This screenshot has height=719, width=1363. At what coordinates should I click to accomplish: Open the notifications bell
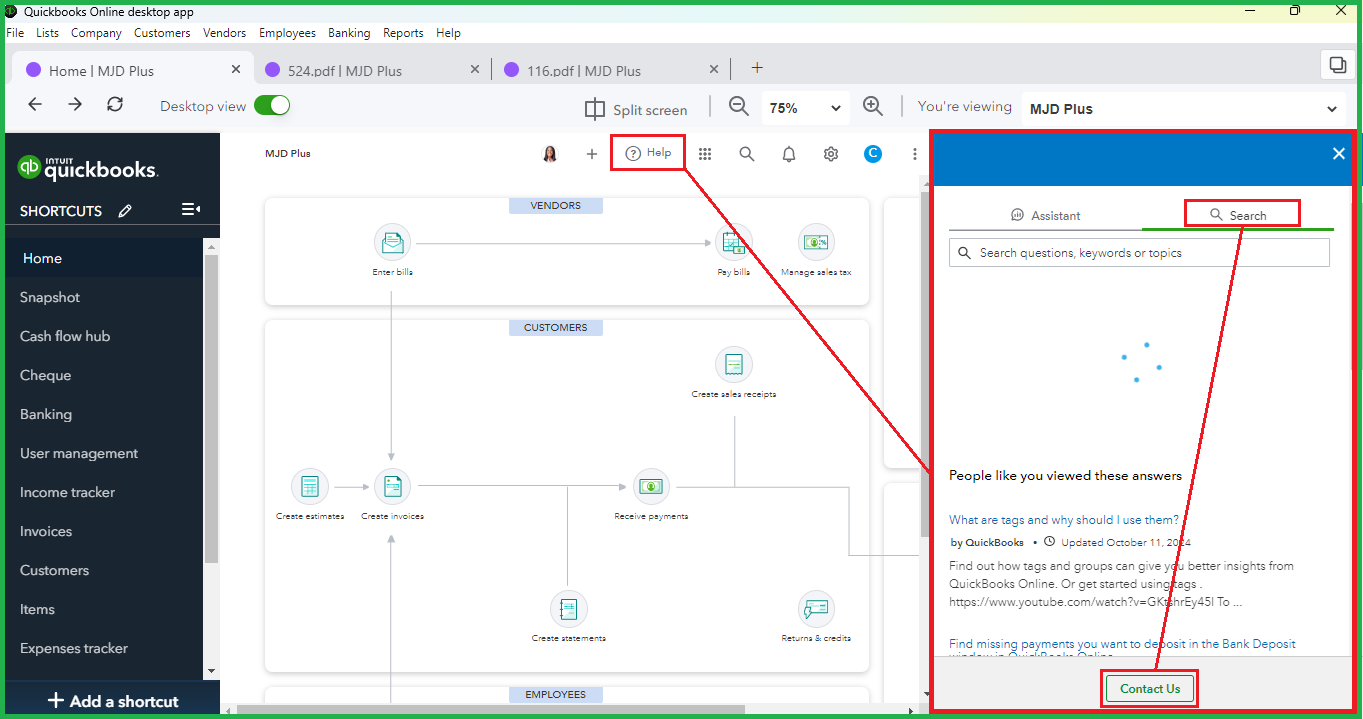click(x=788, y=153)
